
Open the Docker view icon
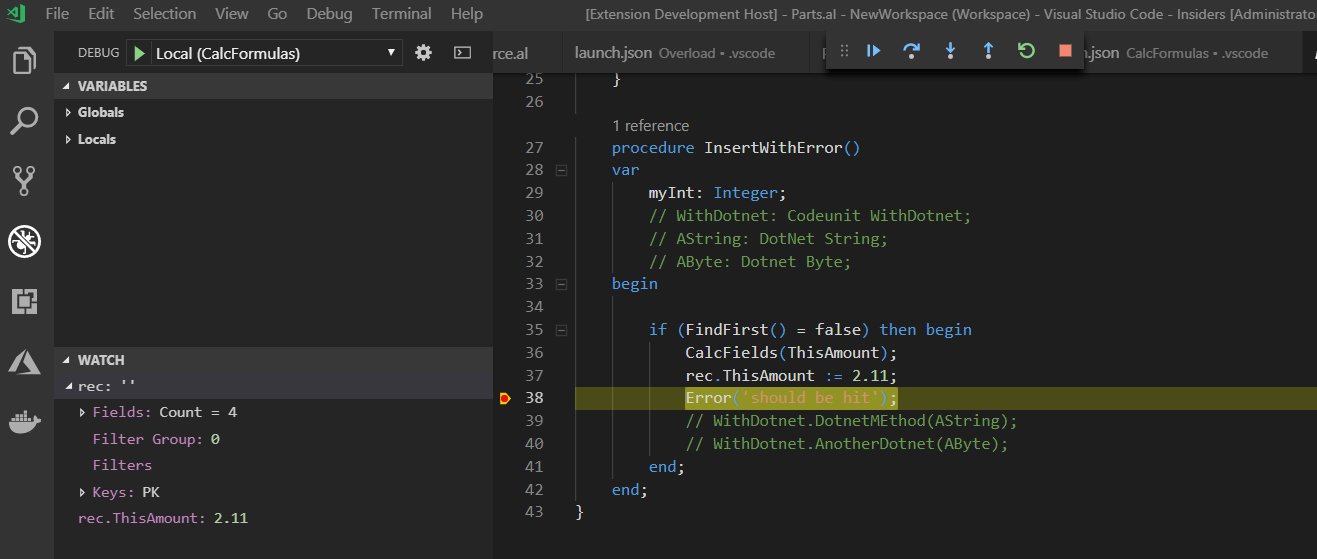tap(24, 422)
